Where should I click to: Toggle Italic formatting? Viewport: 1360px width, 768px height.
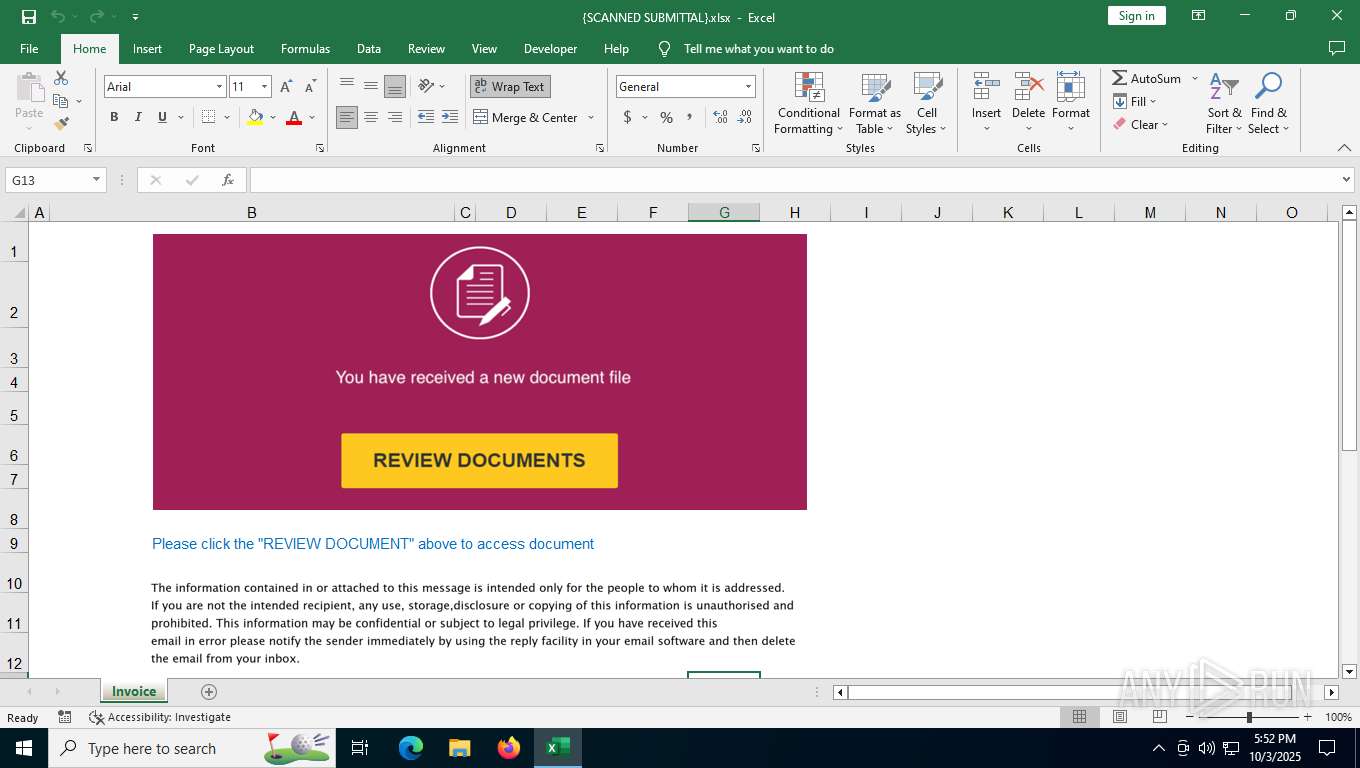tap(138, 117)
